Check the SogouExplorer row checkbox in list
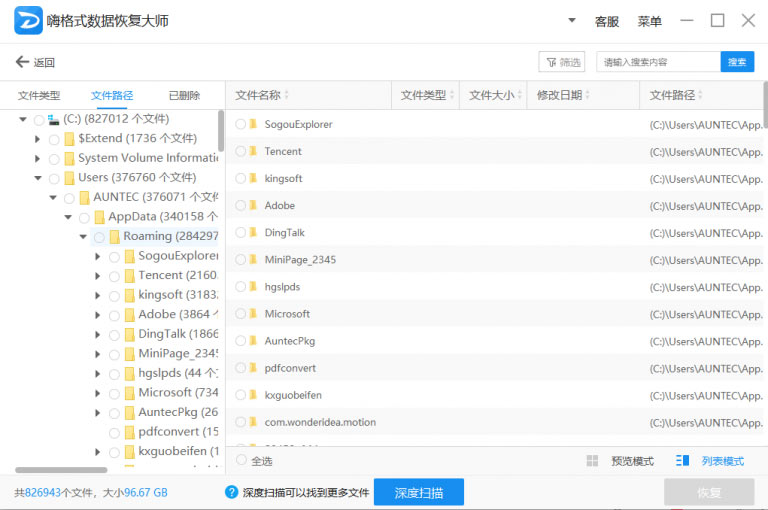 point(241,125)
